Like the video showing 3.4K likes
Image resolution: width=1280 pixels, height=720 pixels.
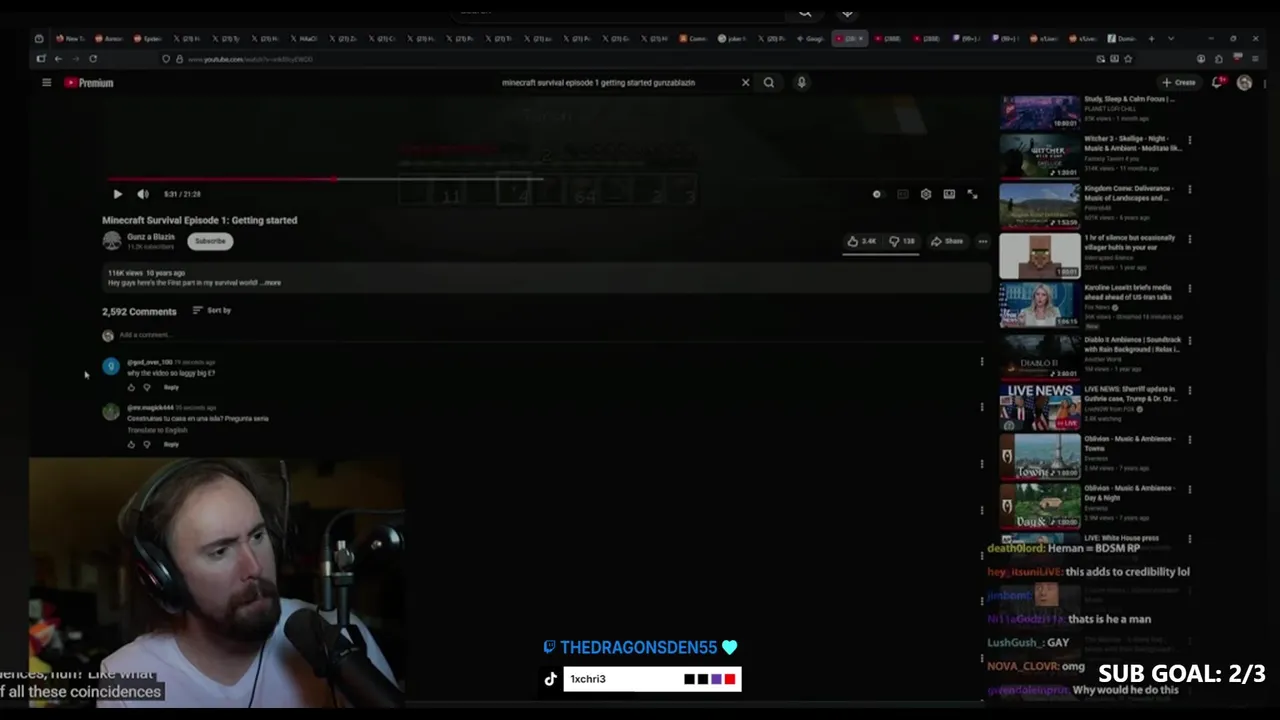coord(862,241)
